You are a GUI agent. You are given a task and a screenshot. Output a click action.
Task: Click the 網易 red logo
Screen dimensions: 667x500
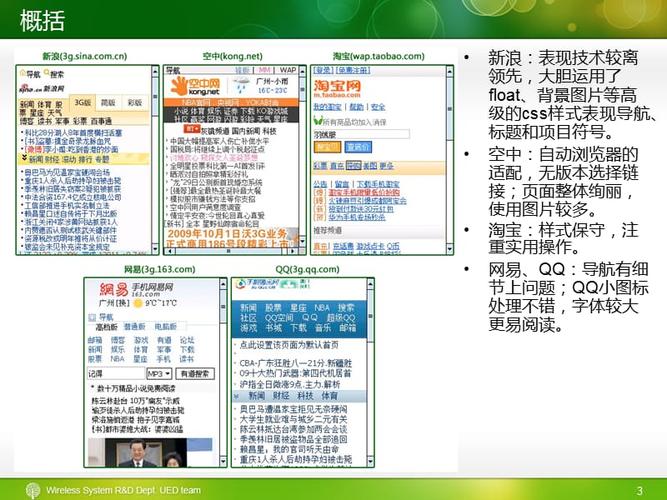(x=114, y=289)
